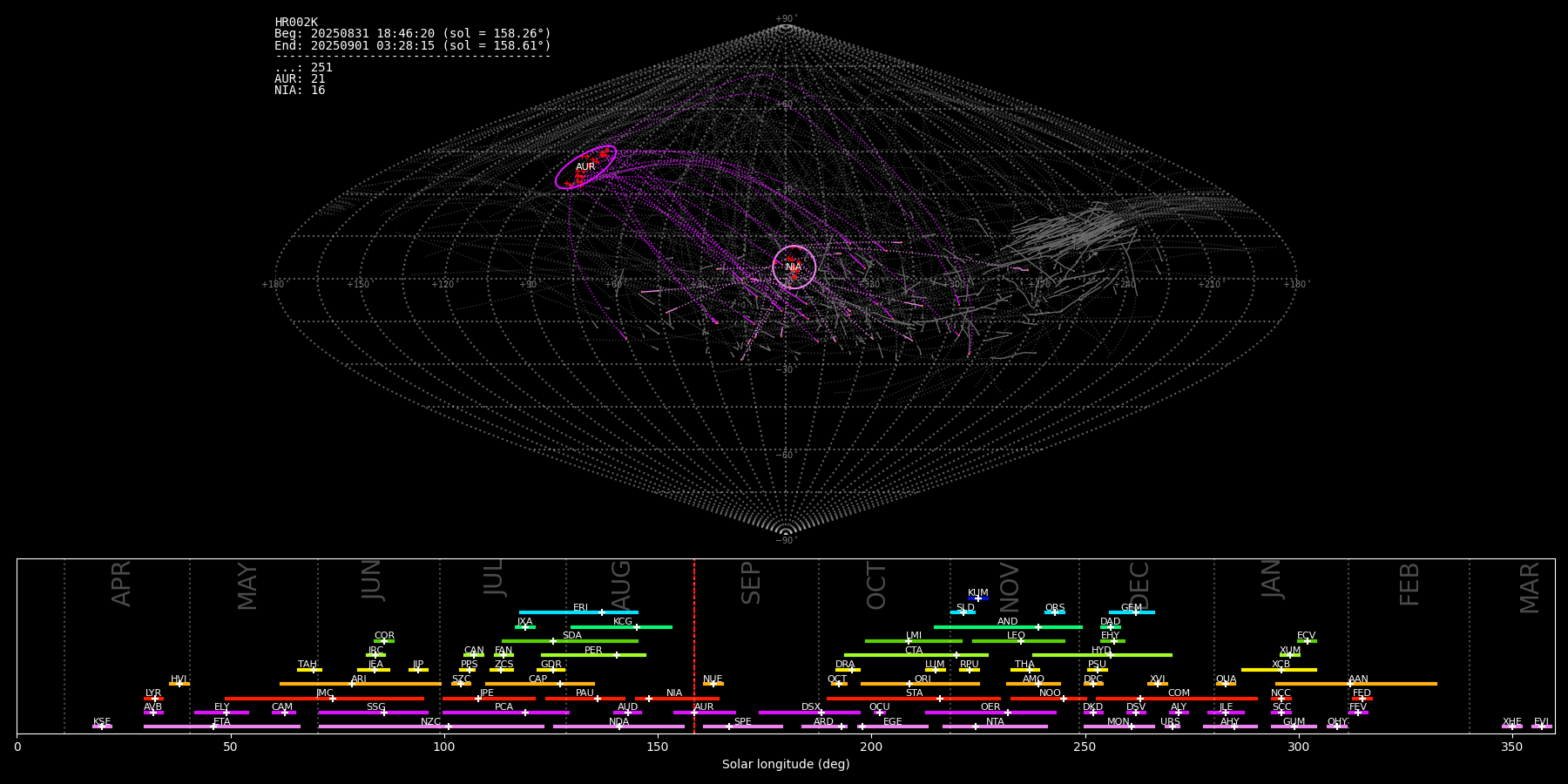Click the 'AUR: 21' count line
Image resolution: width=1568 pixels, height=784 pixels.
click(300, 79)
